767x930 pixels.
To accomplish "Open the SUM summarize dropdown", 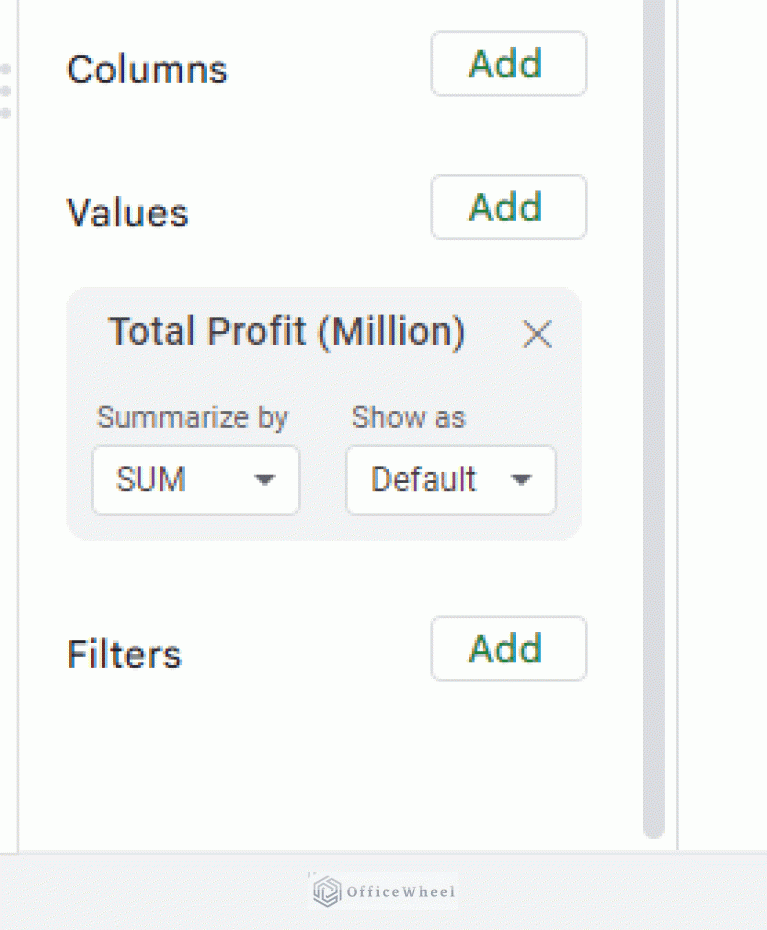I will point(195,480).
